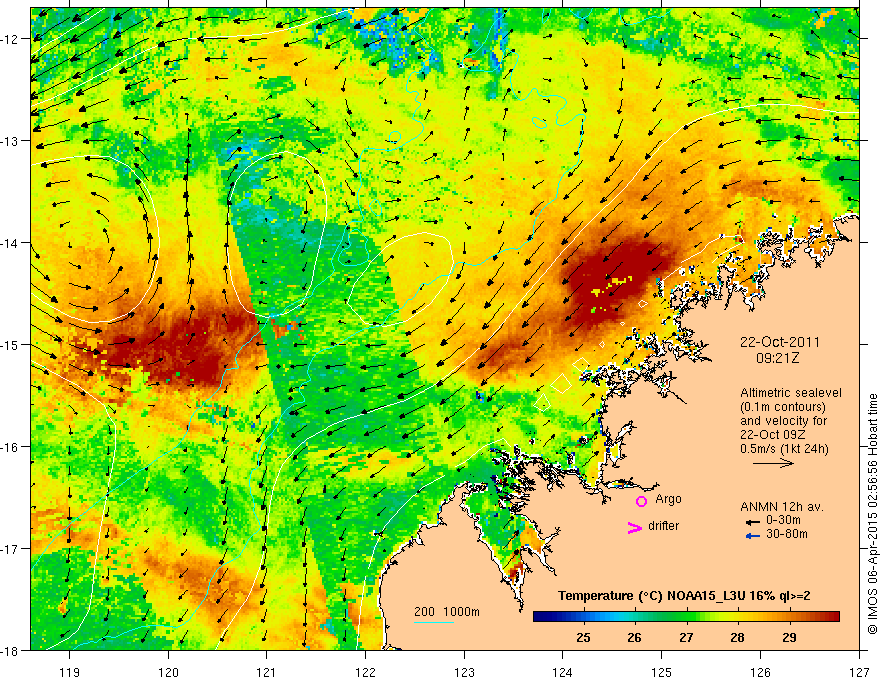Click the '22-Oct 09Z' velocity time text

click(x=772, y=435)
